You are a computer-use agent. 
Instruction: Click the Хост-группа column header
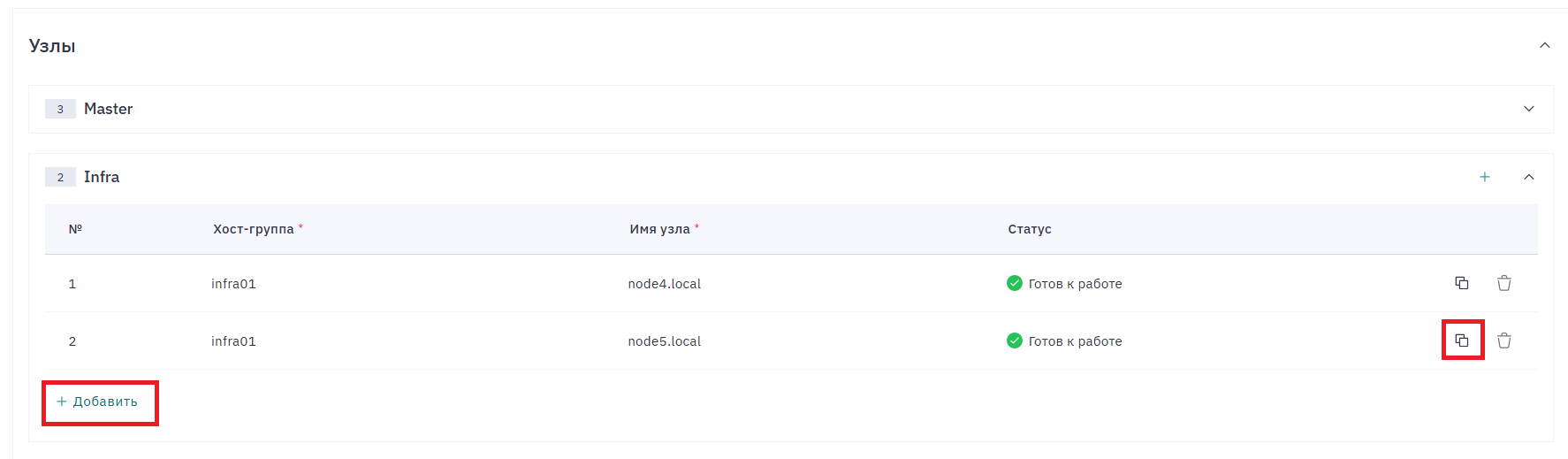point(254,229)
